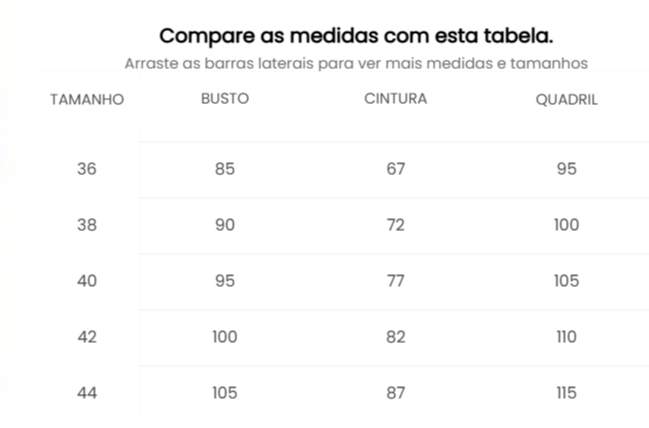Click the TAMANHO column header

coord(87,100)
